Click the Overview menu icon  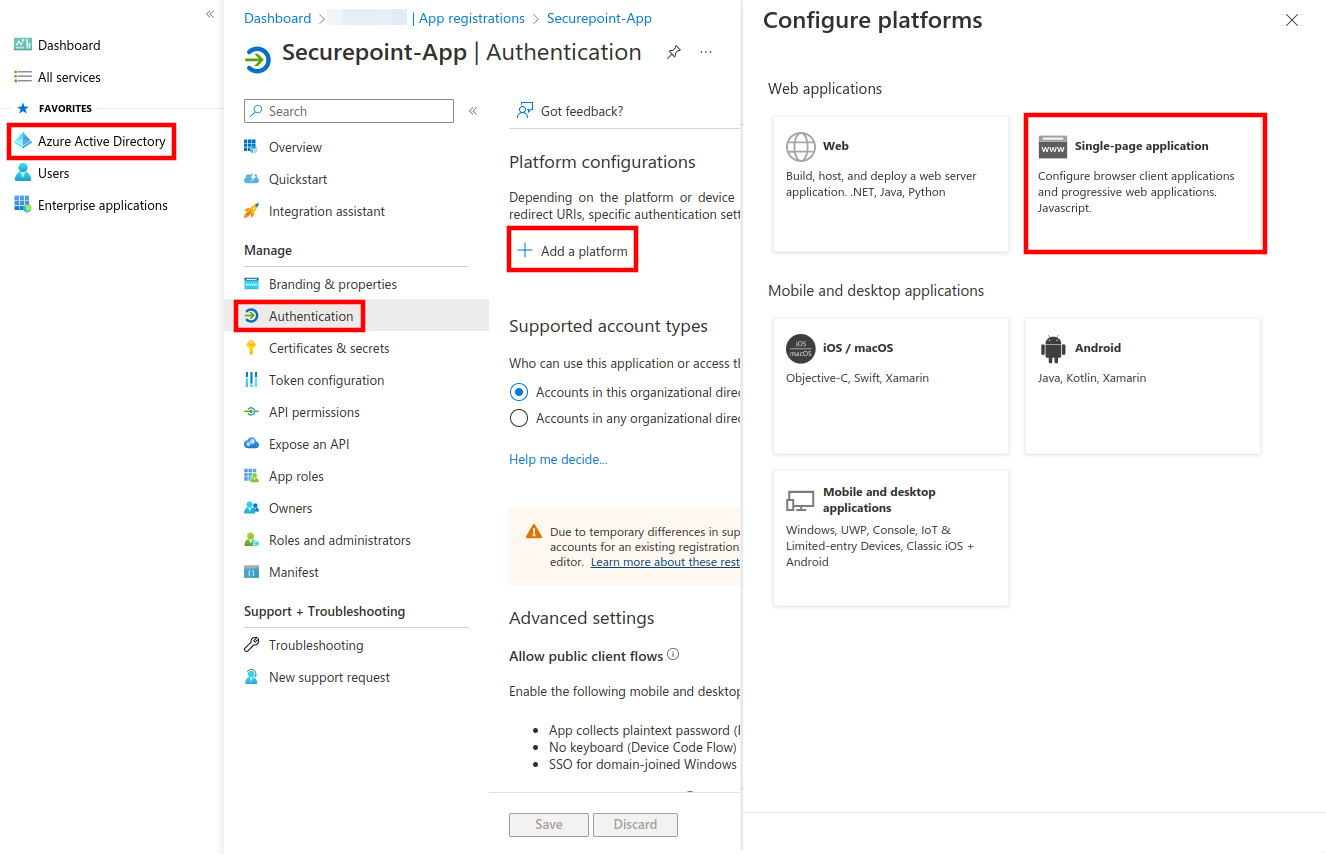click(251, 147)
